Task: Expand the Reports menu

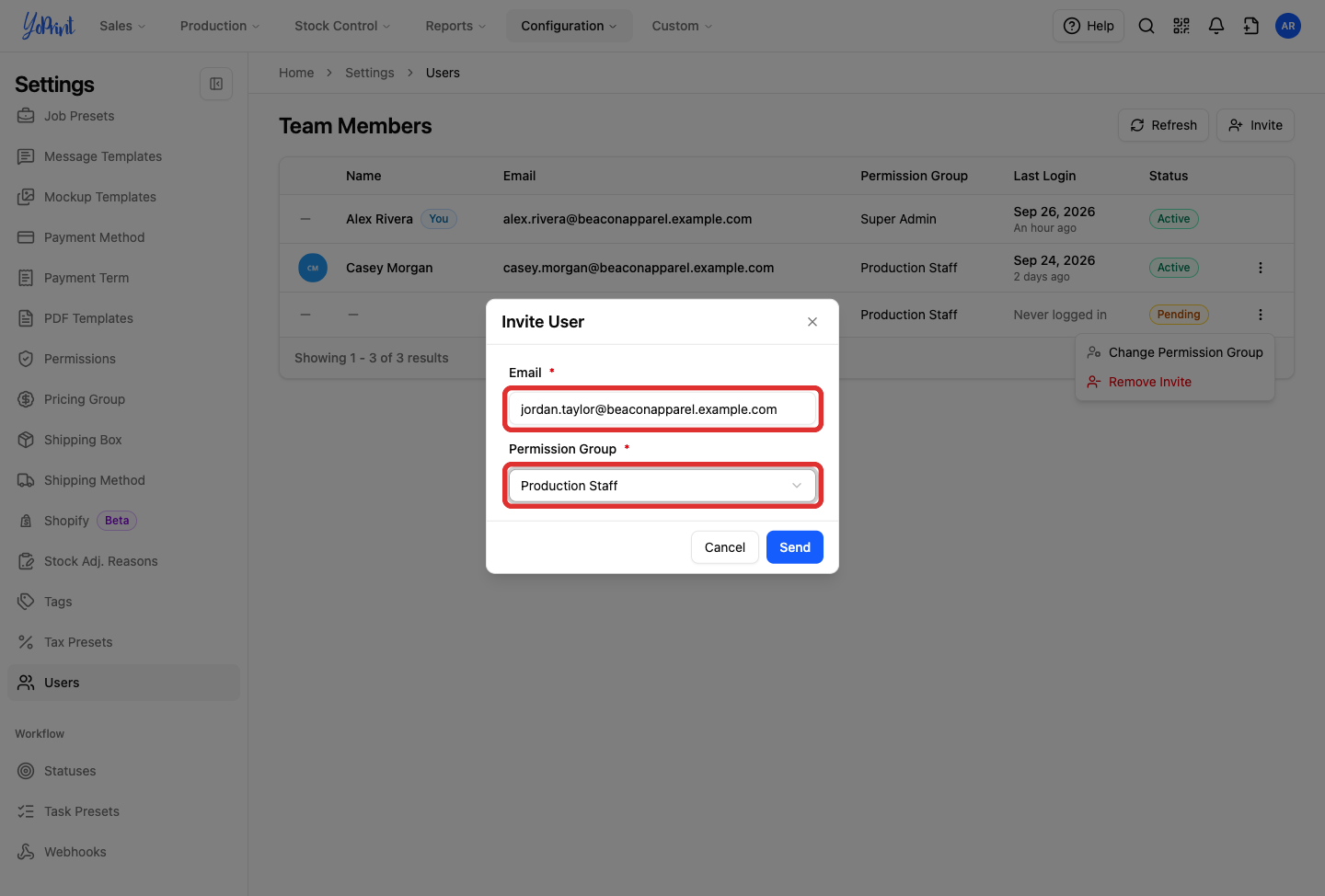Action: (x=455, y=26)
